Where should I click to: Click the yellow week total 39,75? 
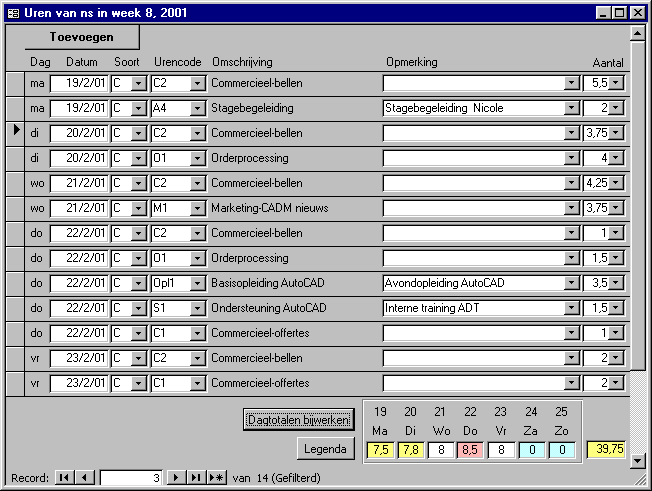click(606, 449)
